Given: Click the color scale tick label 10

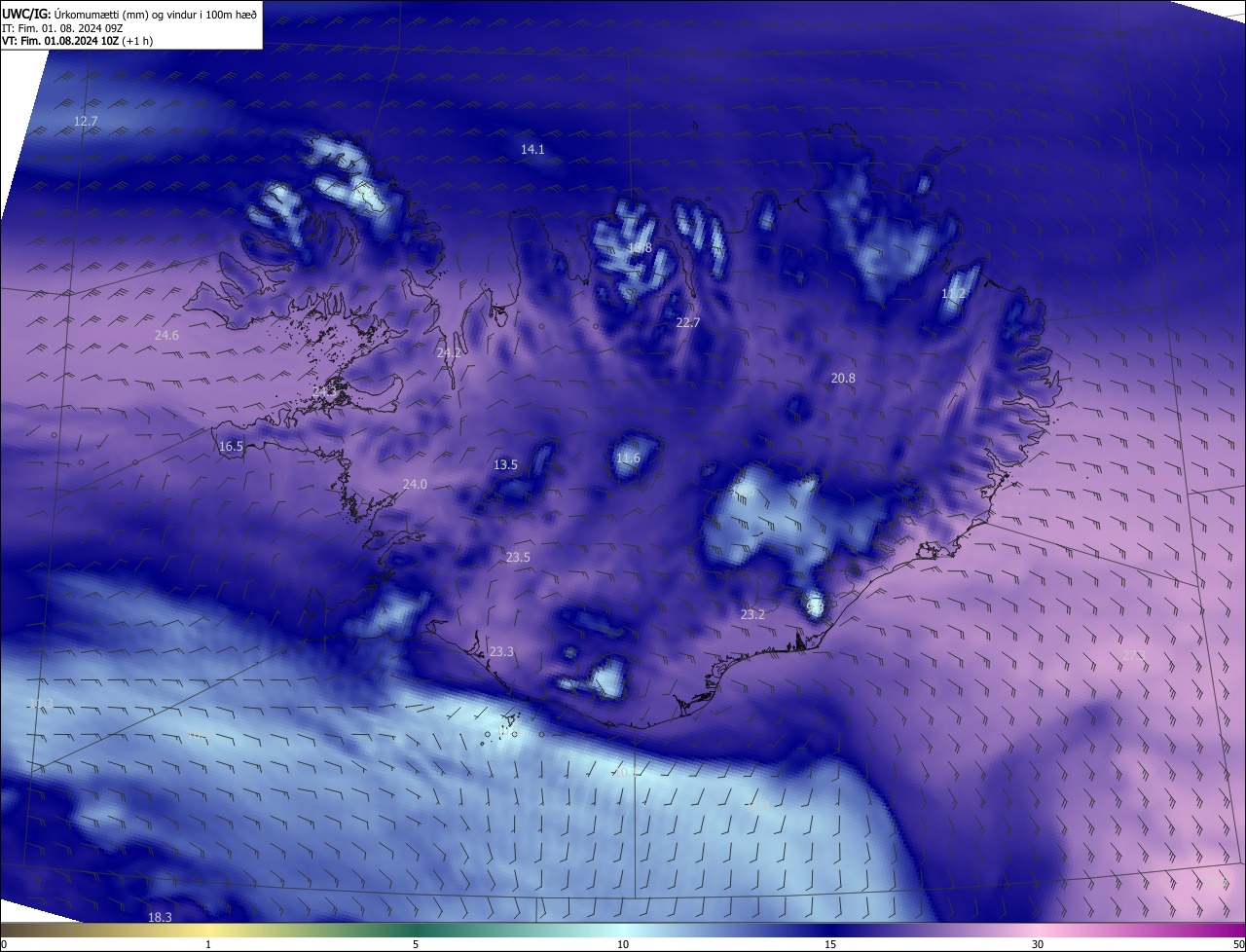Looking at the screenshot, I should click(x=623, y=945).
